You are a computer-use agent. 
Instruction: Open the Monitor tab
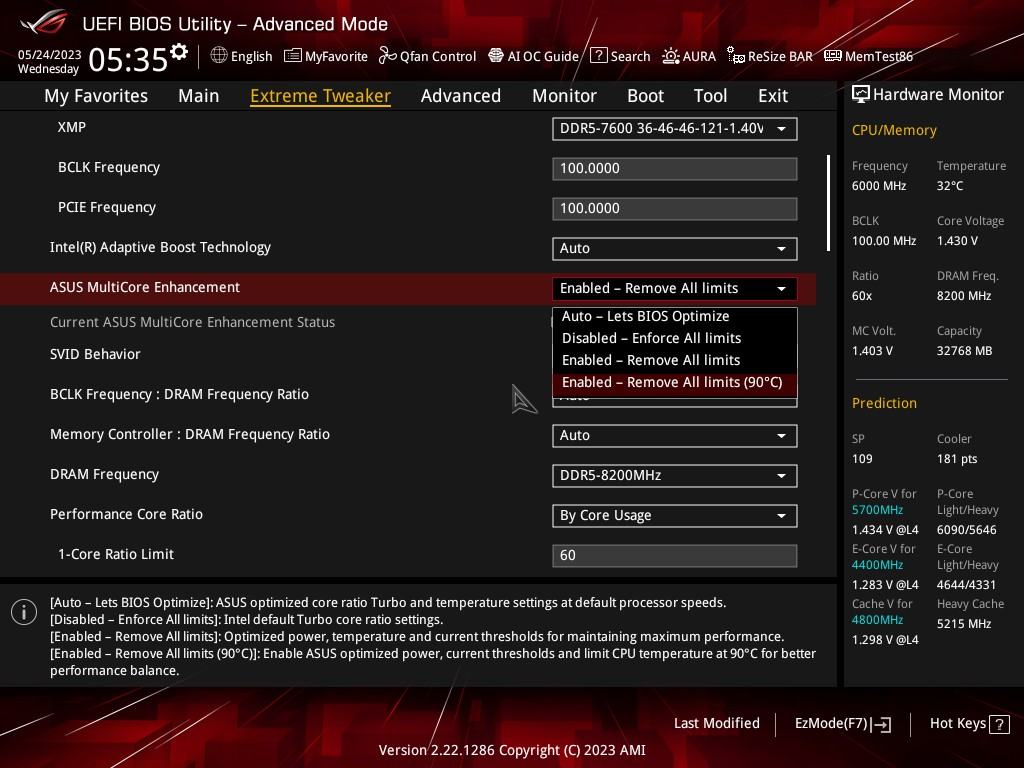(564, 96)
